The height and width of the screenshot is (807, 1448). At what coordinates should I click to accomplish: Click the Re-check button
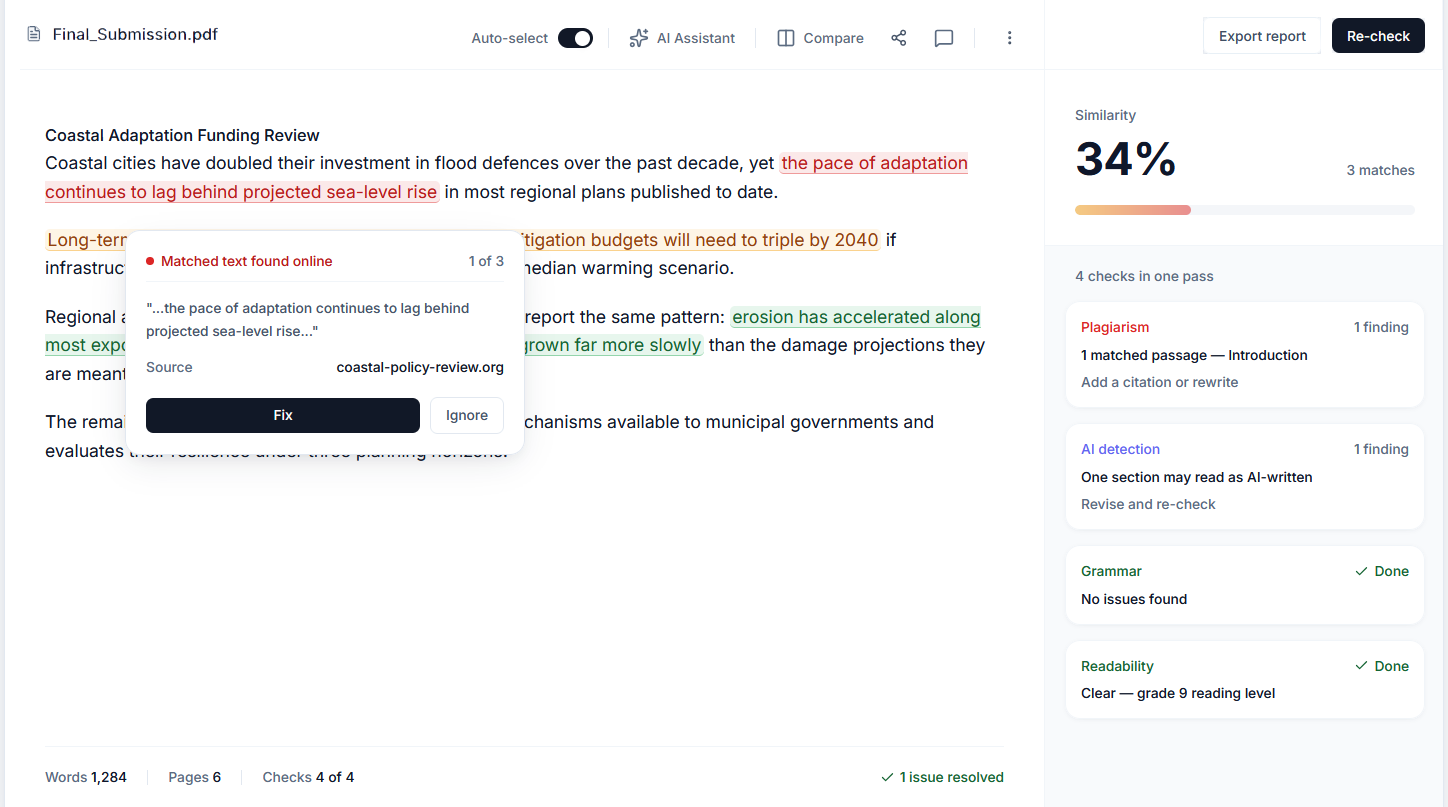(x=1378, y=36)
